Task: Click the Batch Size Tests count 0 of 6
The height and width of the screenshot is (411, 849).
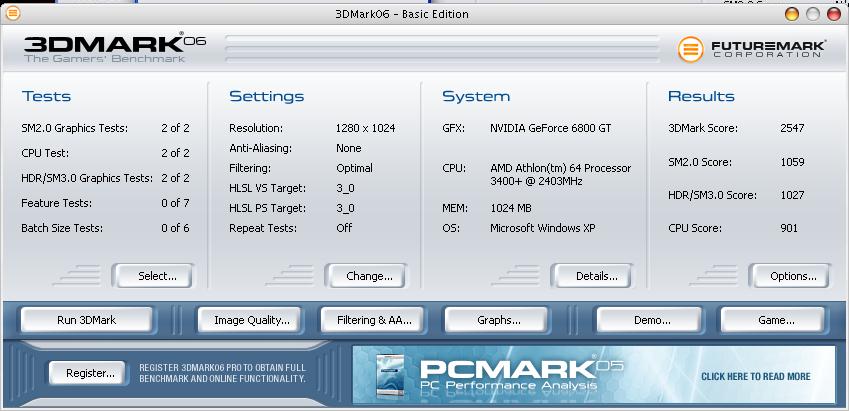Action: [x=175, y=228]
